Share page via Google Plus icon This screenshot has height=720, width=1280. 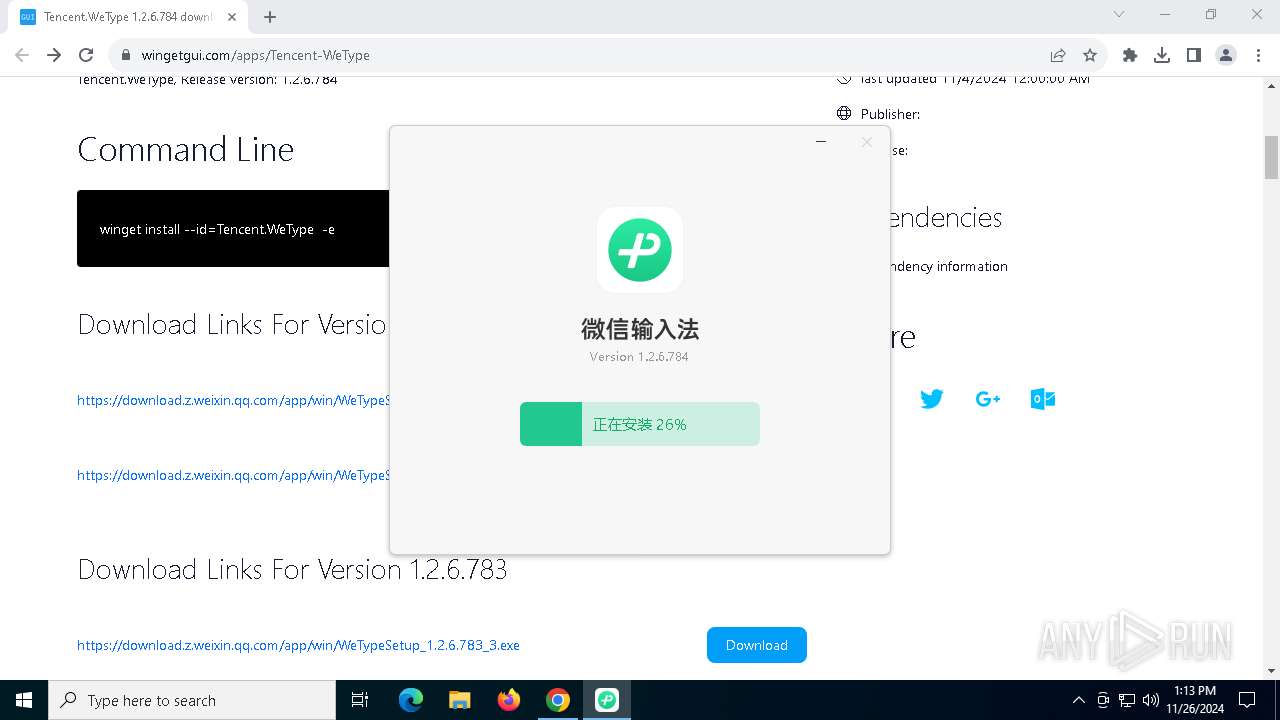click(987, 399)
